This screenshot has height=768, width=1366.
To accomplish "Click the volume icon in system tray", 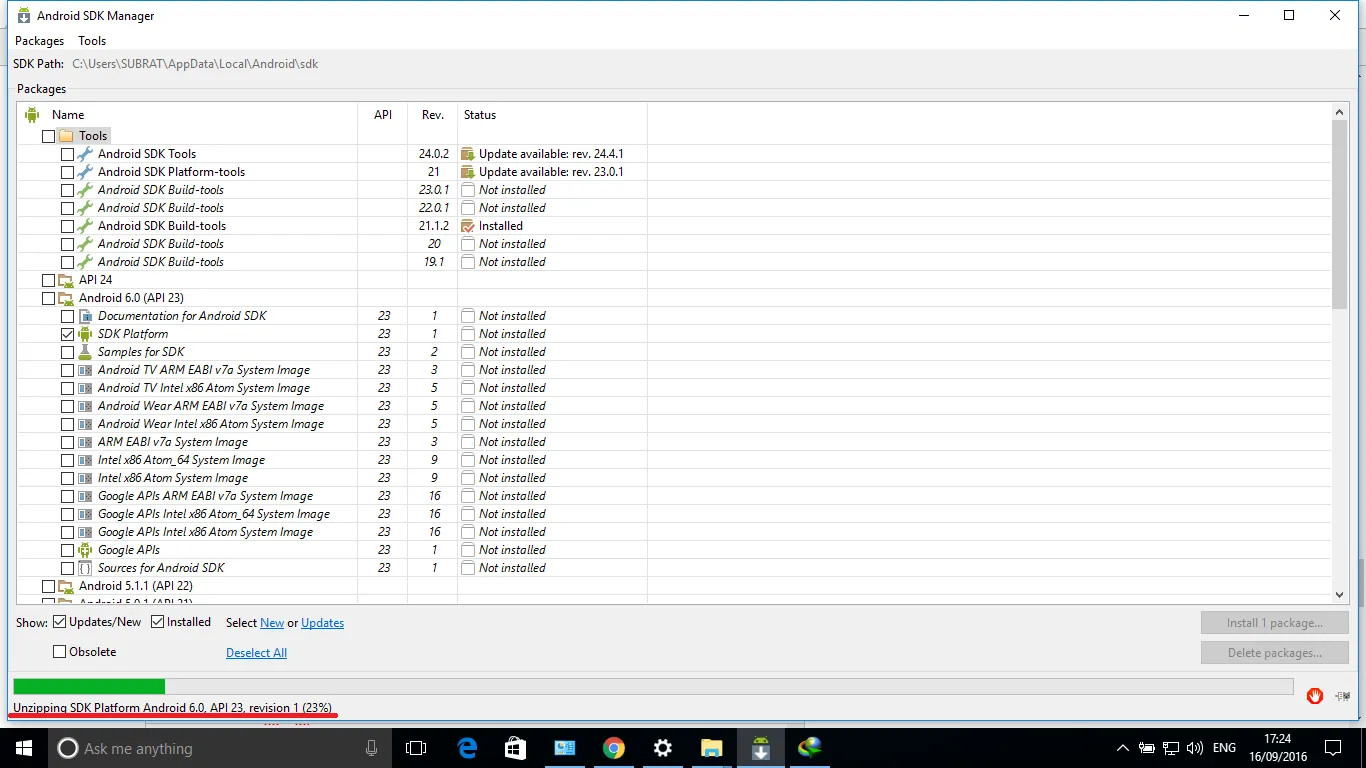I will 1195,748.
